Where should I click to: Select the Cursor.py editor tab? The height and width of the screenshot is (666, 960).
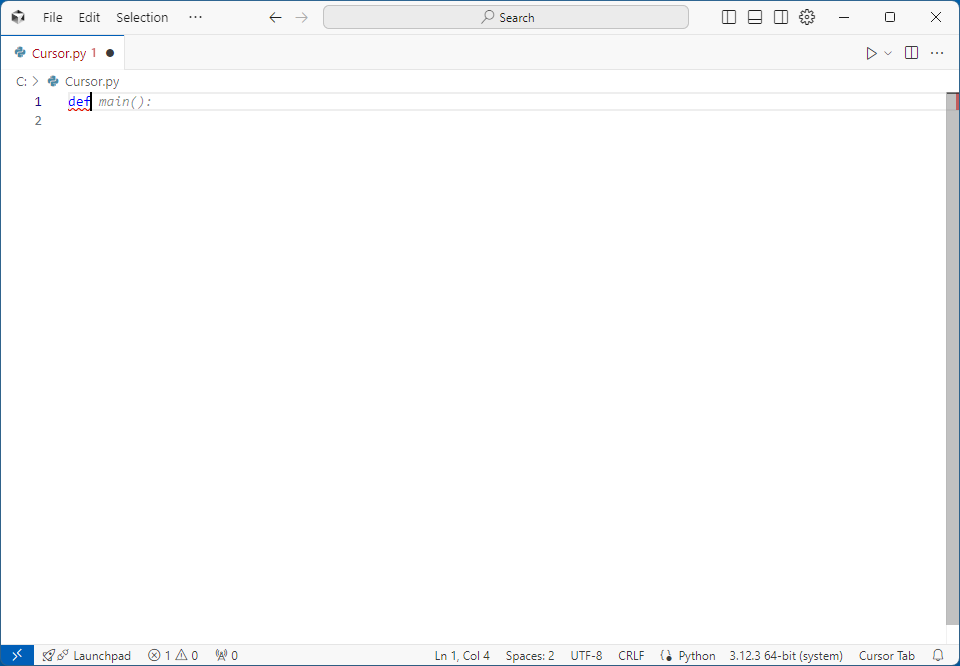pos(59,53)
